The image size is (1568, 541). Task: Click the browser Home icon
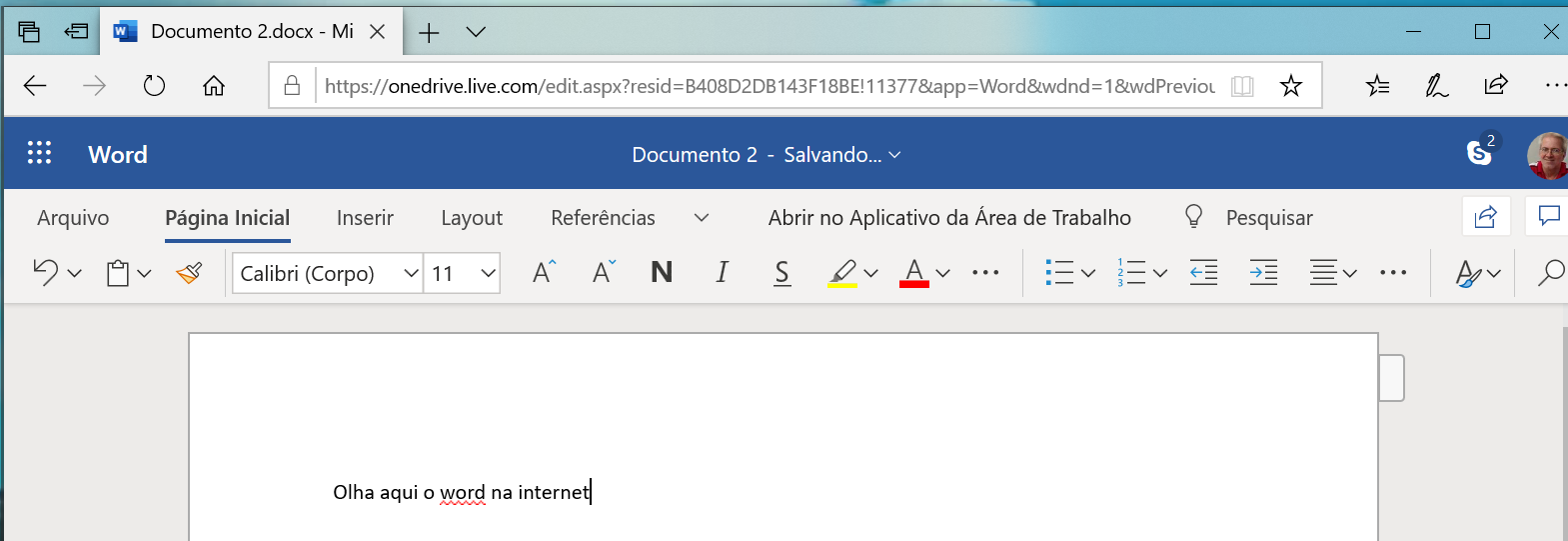point(214,86)
